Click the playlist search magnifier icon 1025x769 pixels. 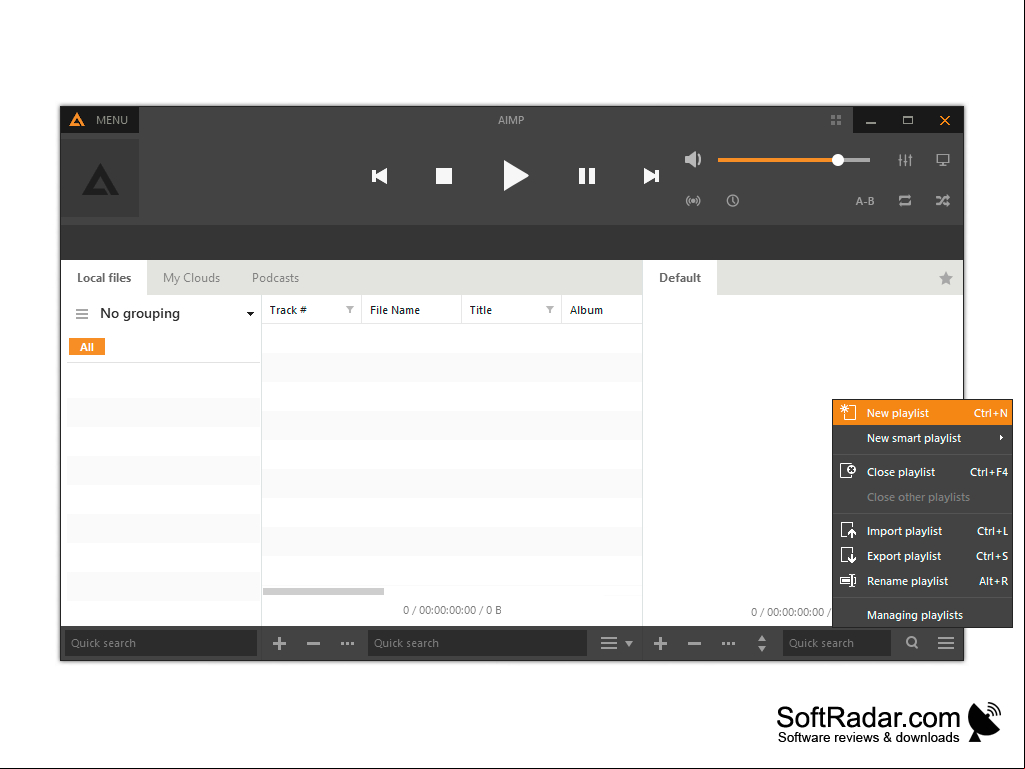point(912,643)
